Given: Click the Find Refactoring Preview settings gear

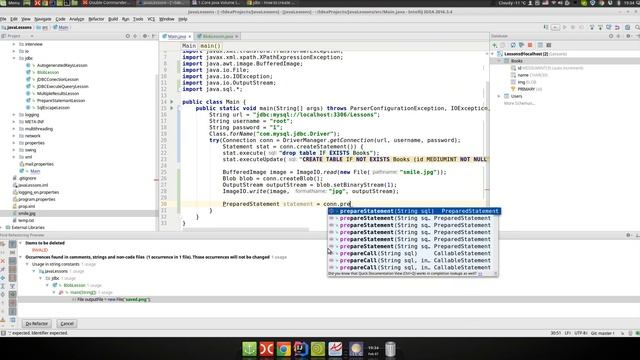Looking at the screenshot, I should 628,235.
